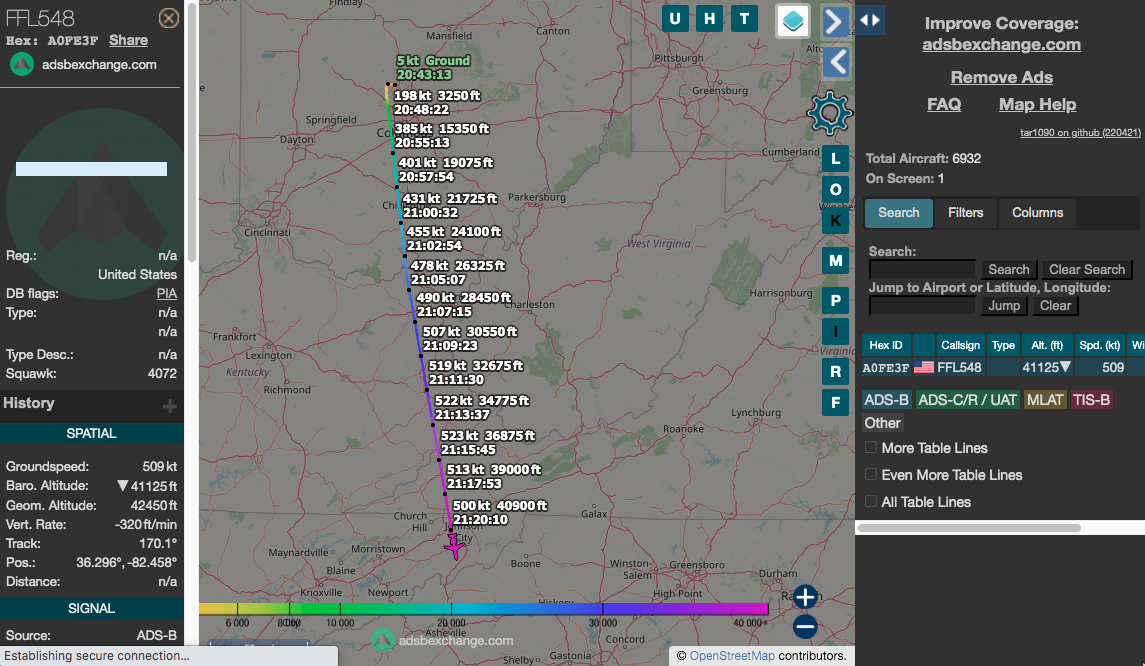
Task: Toggle the M map button
Action: (835, 261)
